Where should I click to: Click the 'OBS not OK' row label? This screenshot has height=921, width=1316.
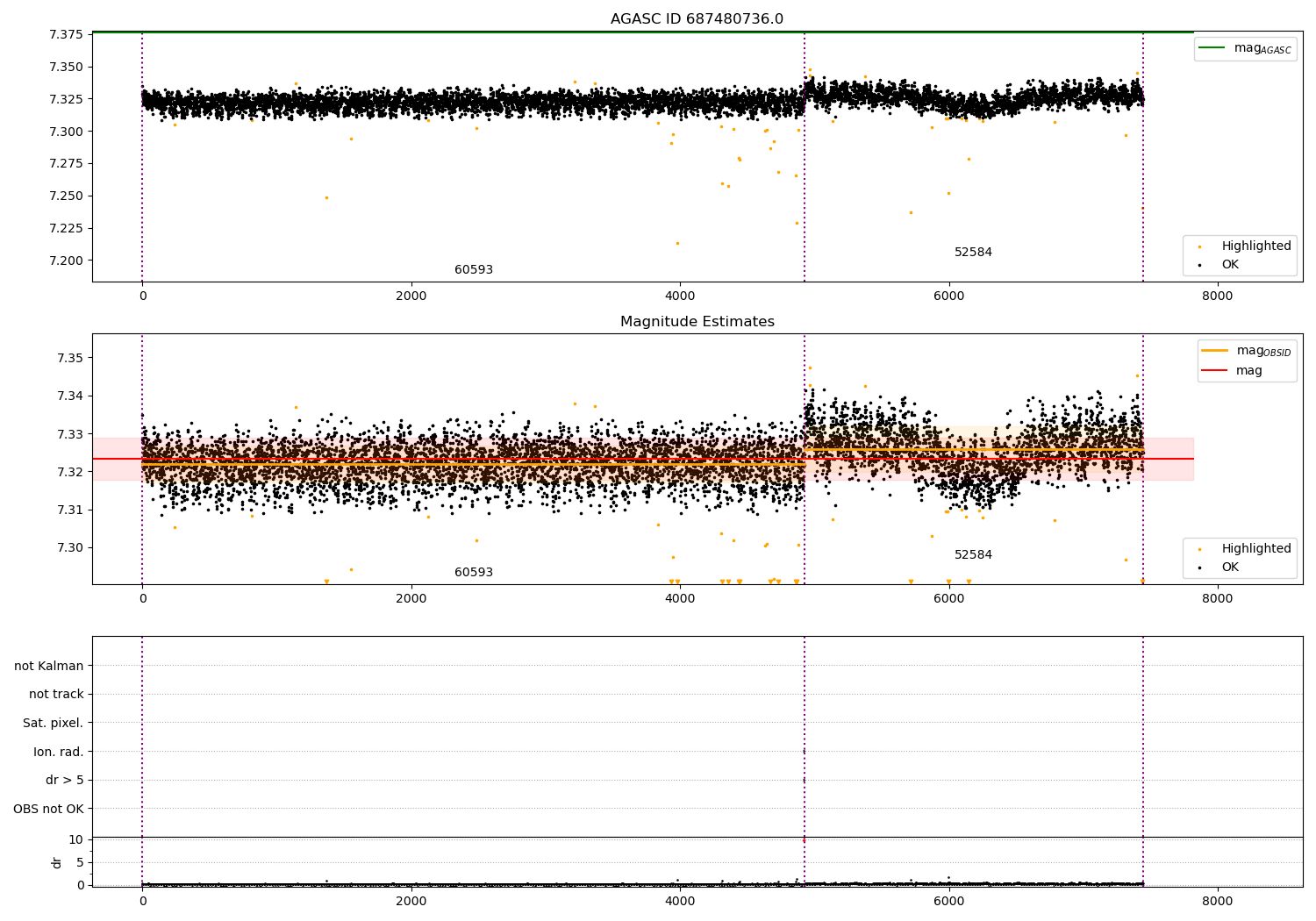point(48,809)
